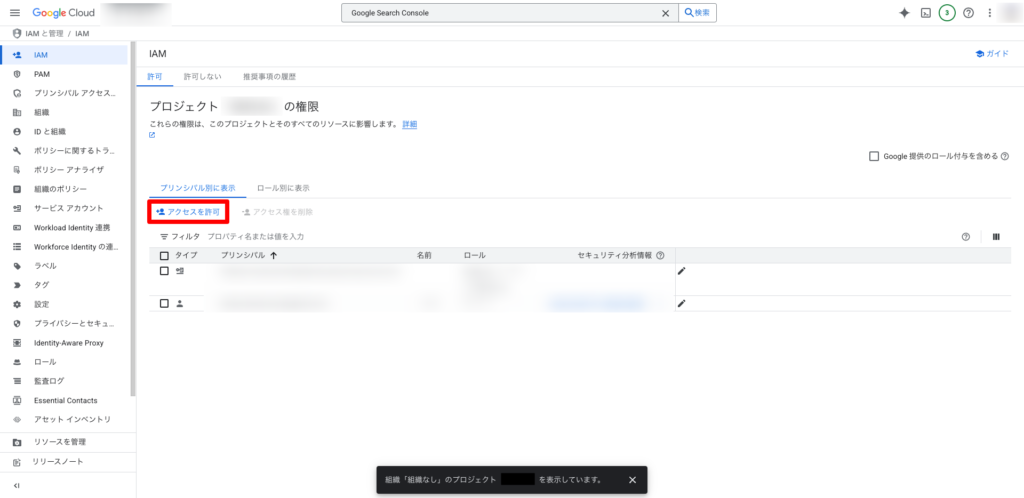Image resolution: width=1024 pixels, height=498 pixels.
Task: Open the main hamburger navigation menu
Action: pos(14,13)
